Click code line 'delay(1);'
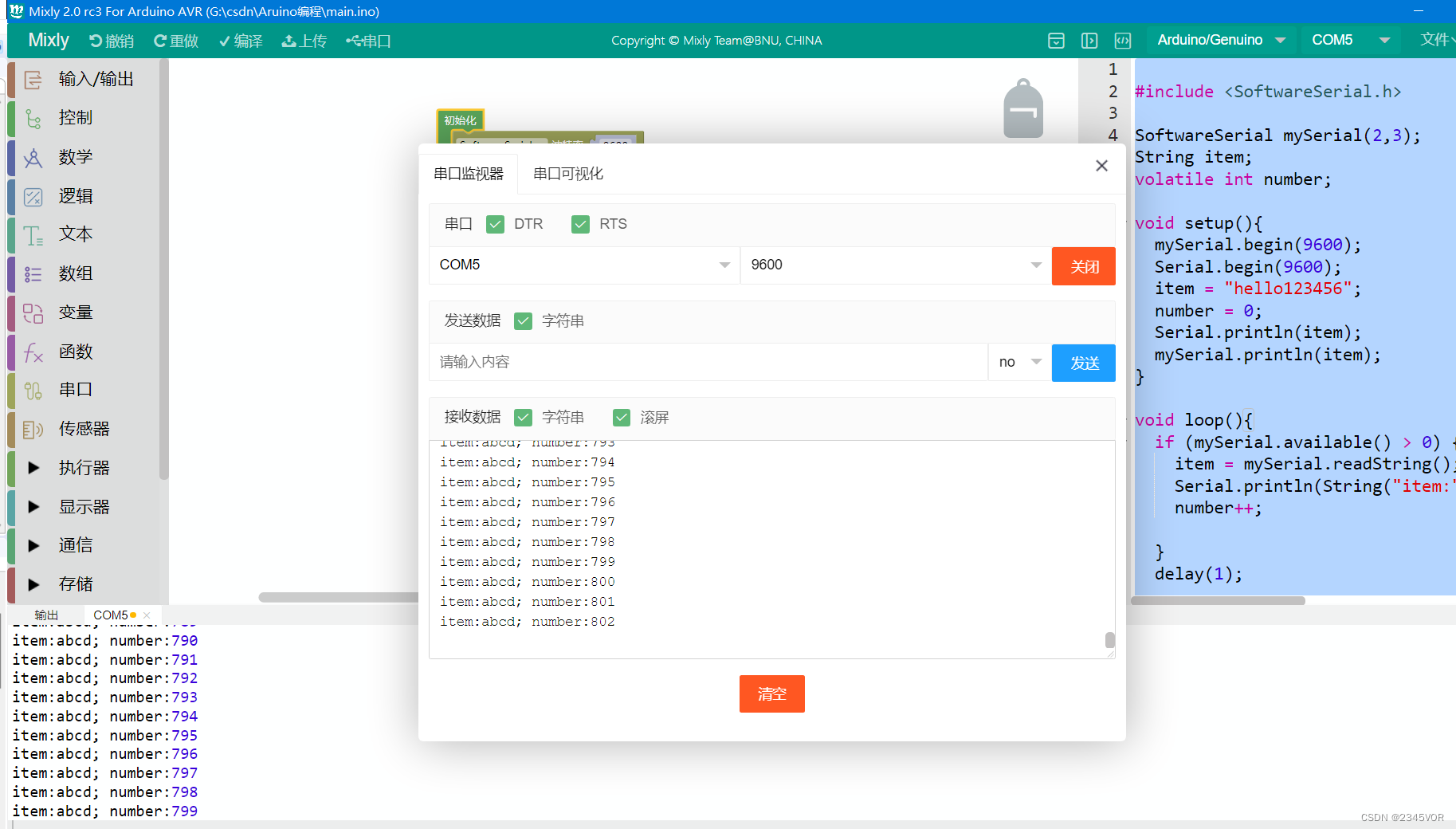This screenshot has height=829, width=1456. pyautogui.click(x=1199, y=574)
